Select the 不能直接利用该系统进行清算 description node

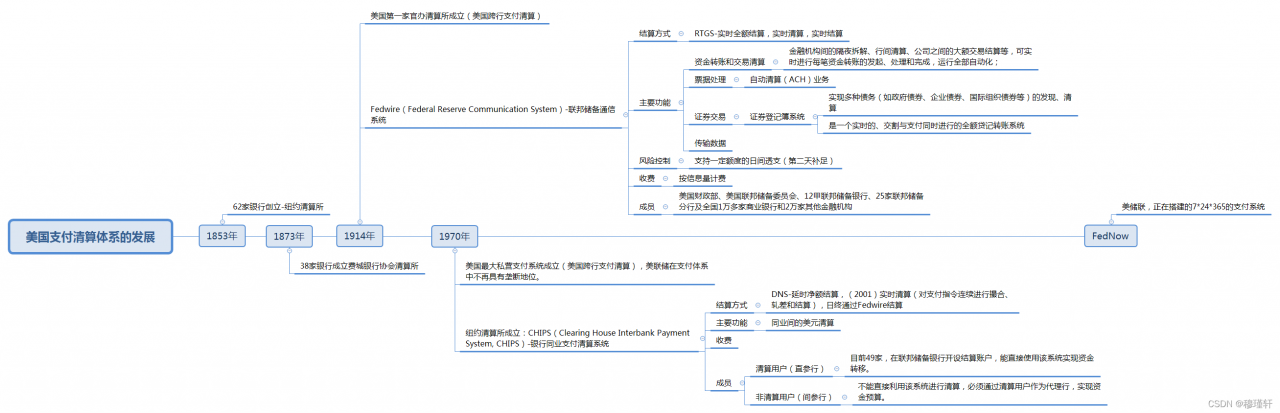pyautogui.click(x=980, y=391)
